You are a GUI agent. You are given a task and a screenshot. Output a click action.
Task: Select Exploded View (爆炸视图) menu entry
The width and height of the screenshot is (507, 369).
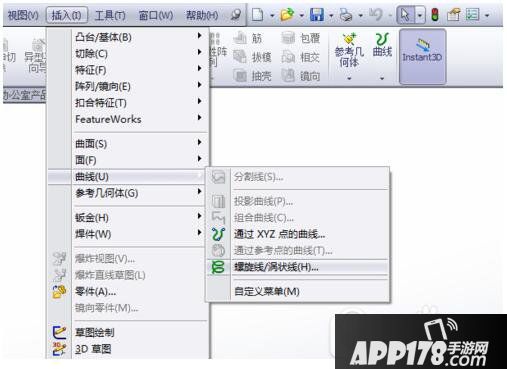pos(128,259)
